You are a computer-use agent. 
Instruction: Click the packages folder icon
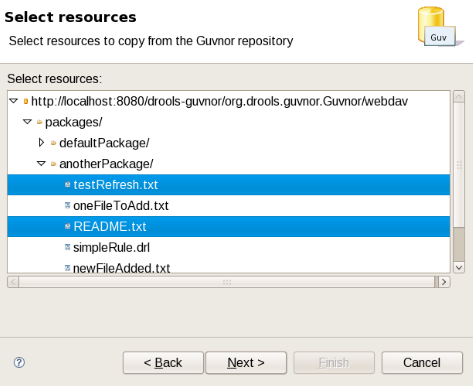pyautogui.click(x=39, y=122)
